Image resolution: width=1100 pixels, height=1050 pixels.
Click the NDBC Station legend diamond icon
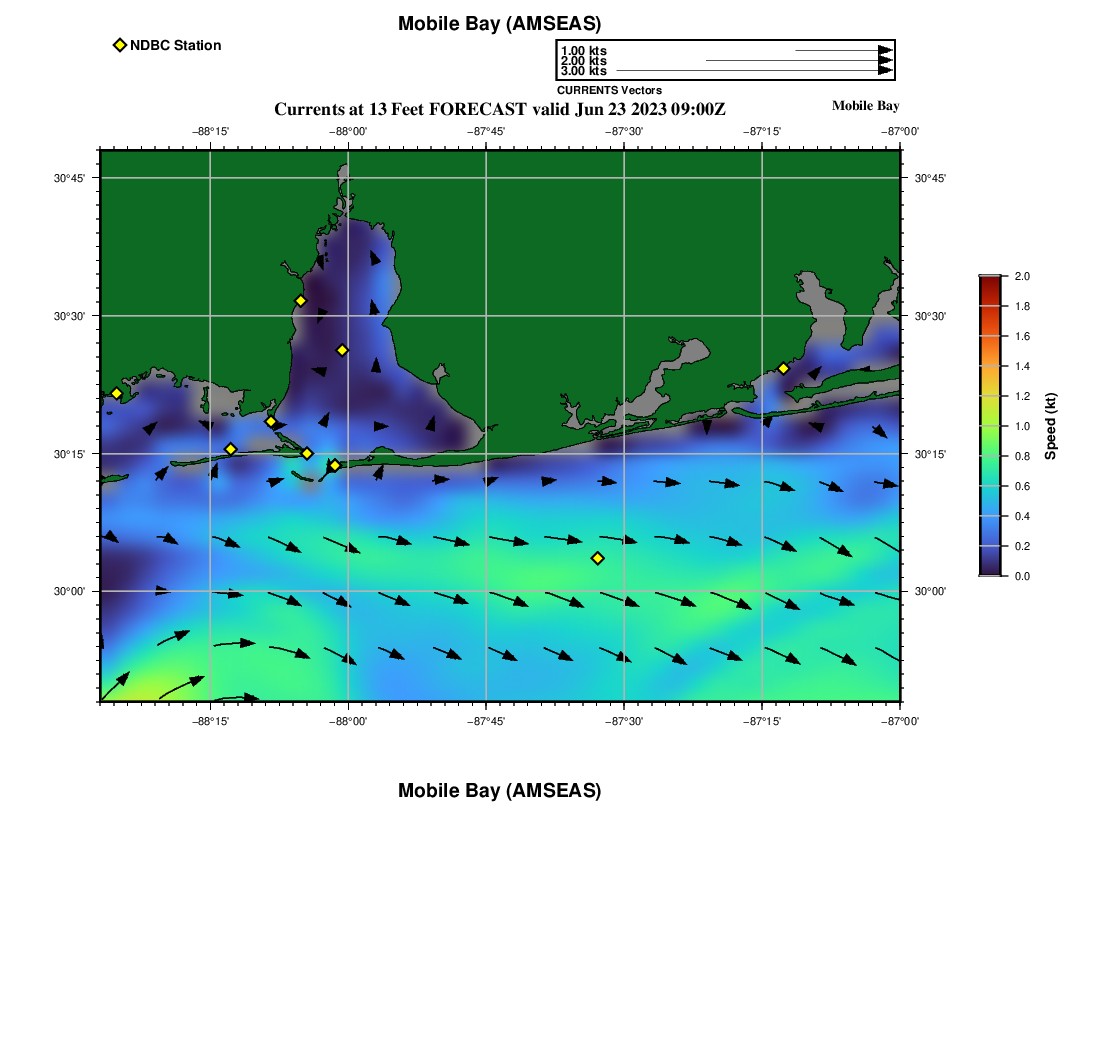pyautogui.click(x=120, y=45)
